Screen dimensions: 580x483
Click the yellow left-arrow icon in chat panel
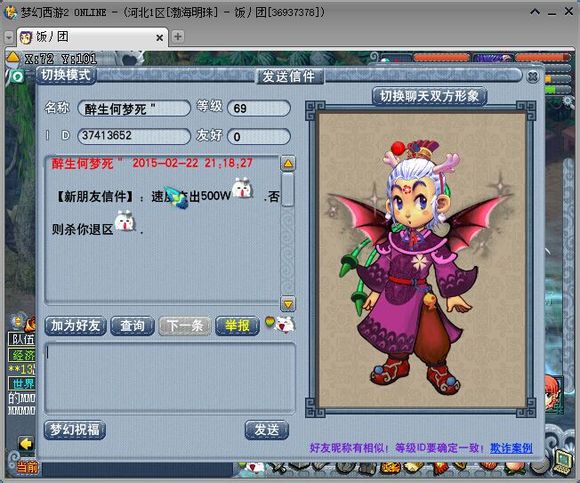click(x=26, y=443)
